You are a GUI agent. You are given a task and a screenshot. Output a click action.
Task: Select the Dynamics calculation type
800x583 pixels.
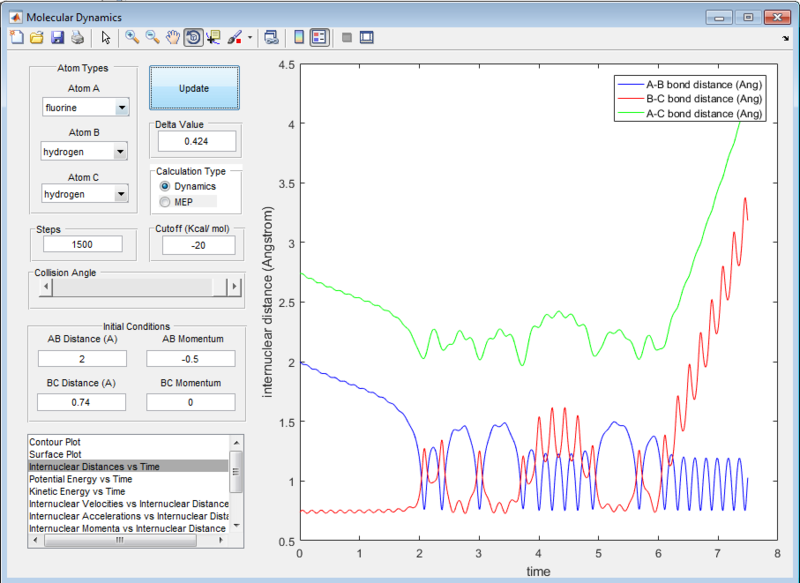[166, 186]
